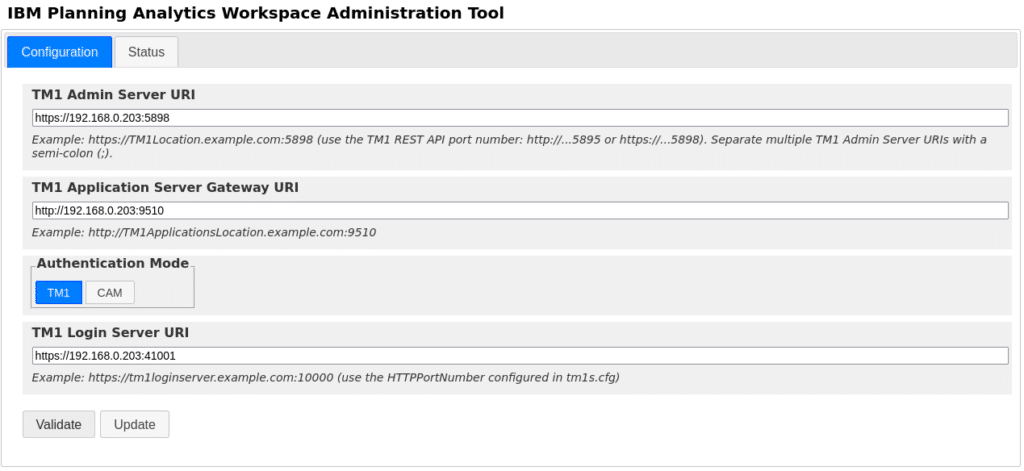
Task: Focus the TM1 Login Server URI field
Action: click(x=520, y=356)
